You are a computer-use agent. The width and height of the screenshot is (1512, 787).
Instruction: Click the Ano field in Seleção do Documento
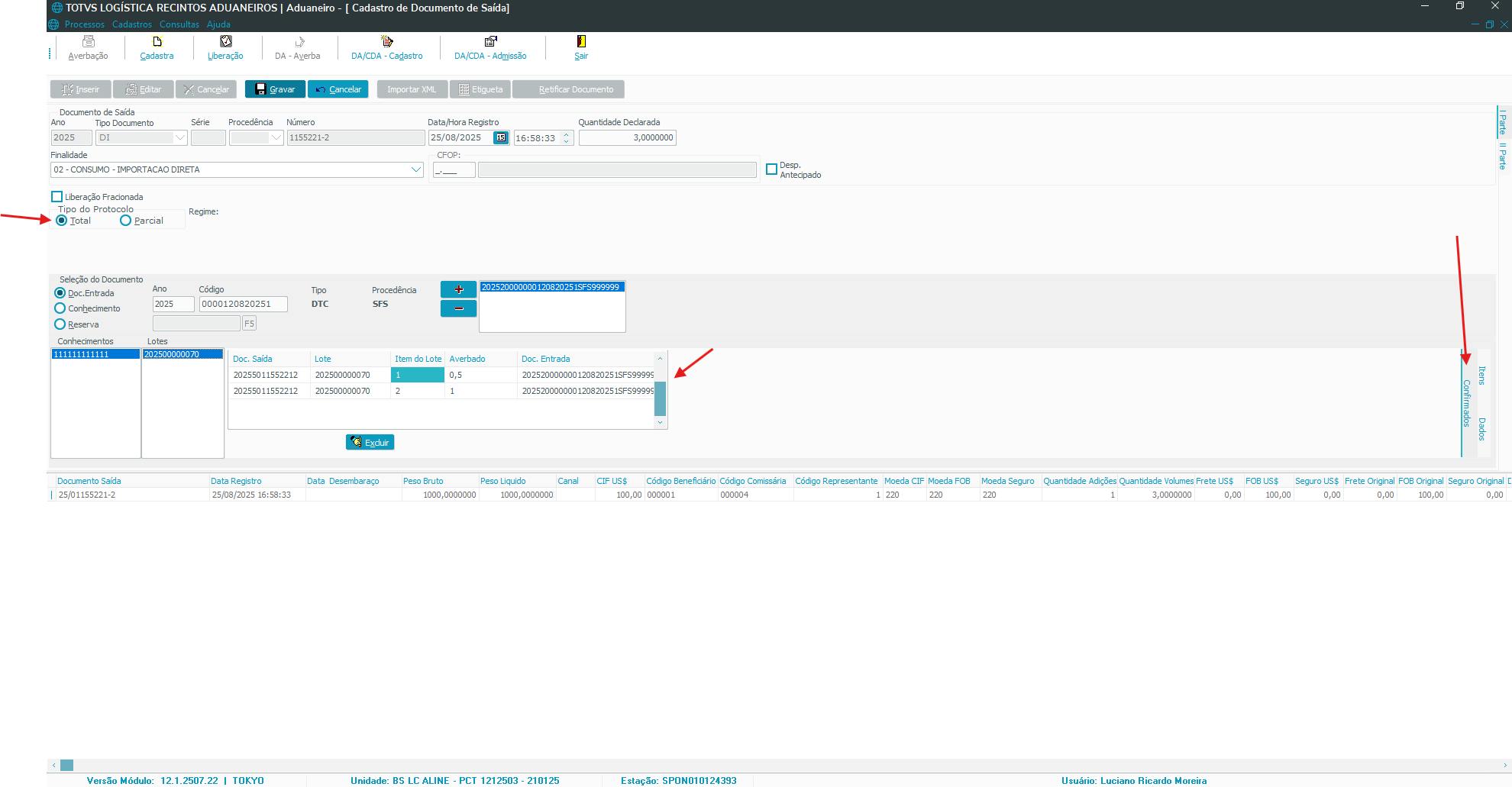click(x=173, y=304)
